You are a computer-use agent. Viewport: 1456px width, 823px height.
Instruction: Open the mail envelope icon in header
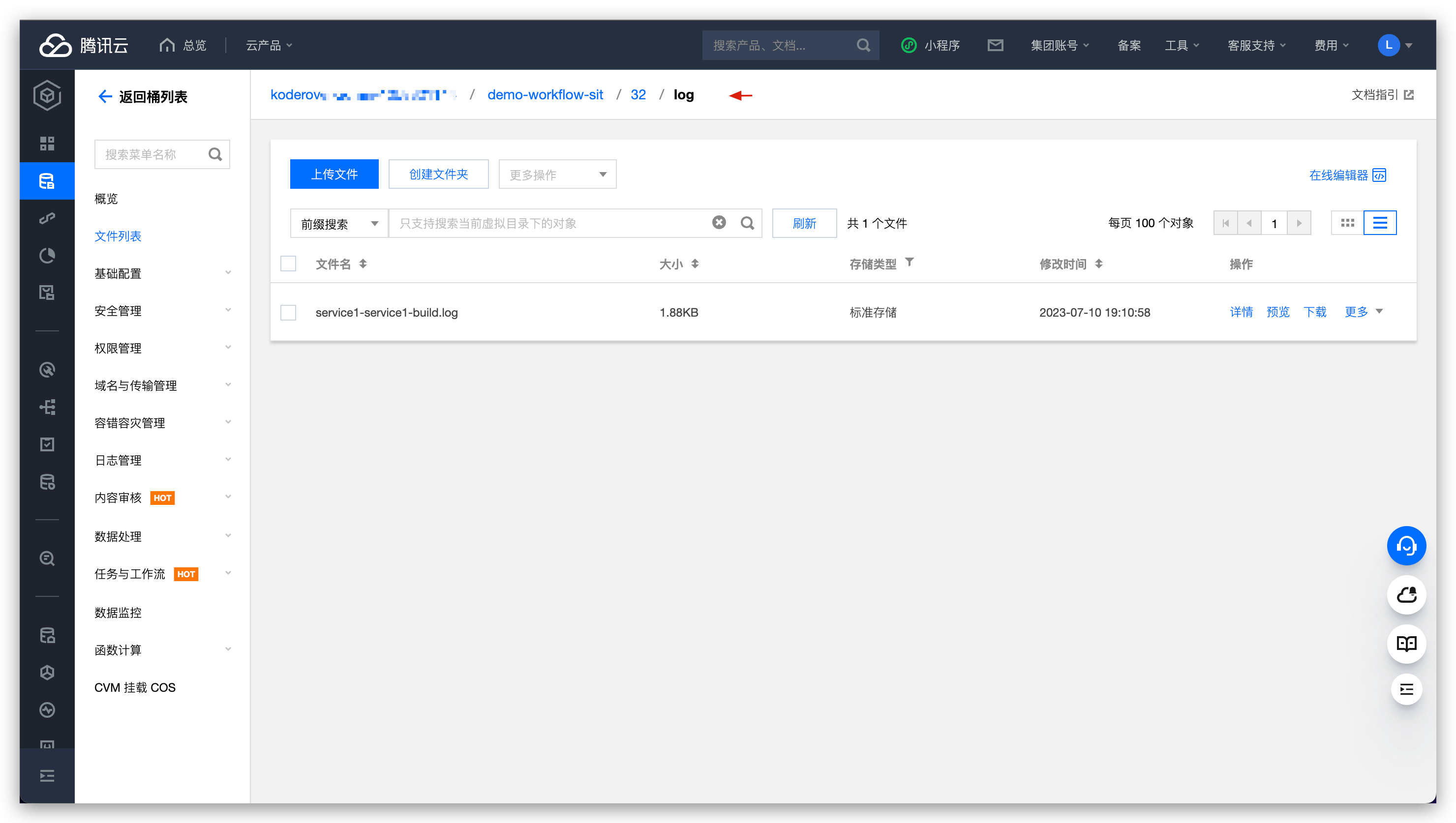(x=995, y=45)
